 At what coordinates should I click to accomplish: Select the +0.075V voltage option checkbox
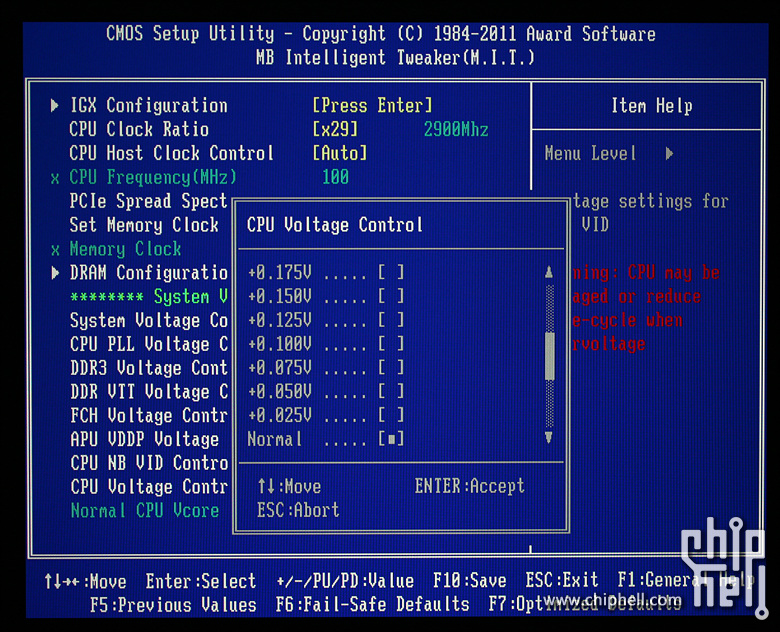(x=391, y=368)
